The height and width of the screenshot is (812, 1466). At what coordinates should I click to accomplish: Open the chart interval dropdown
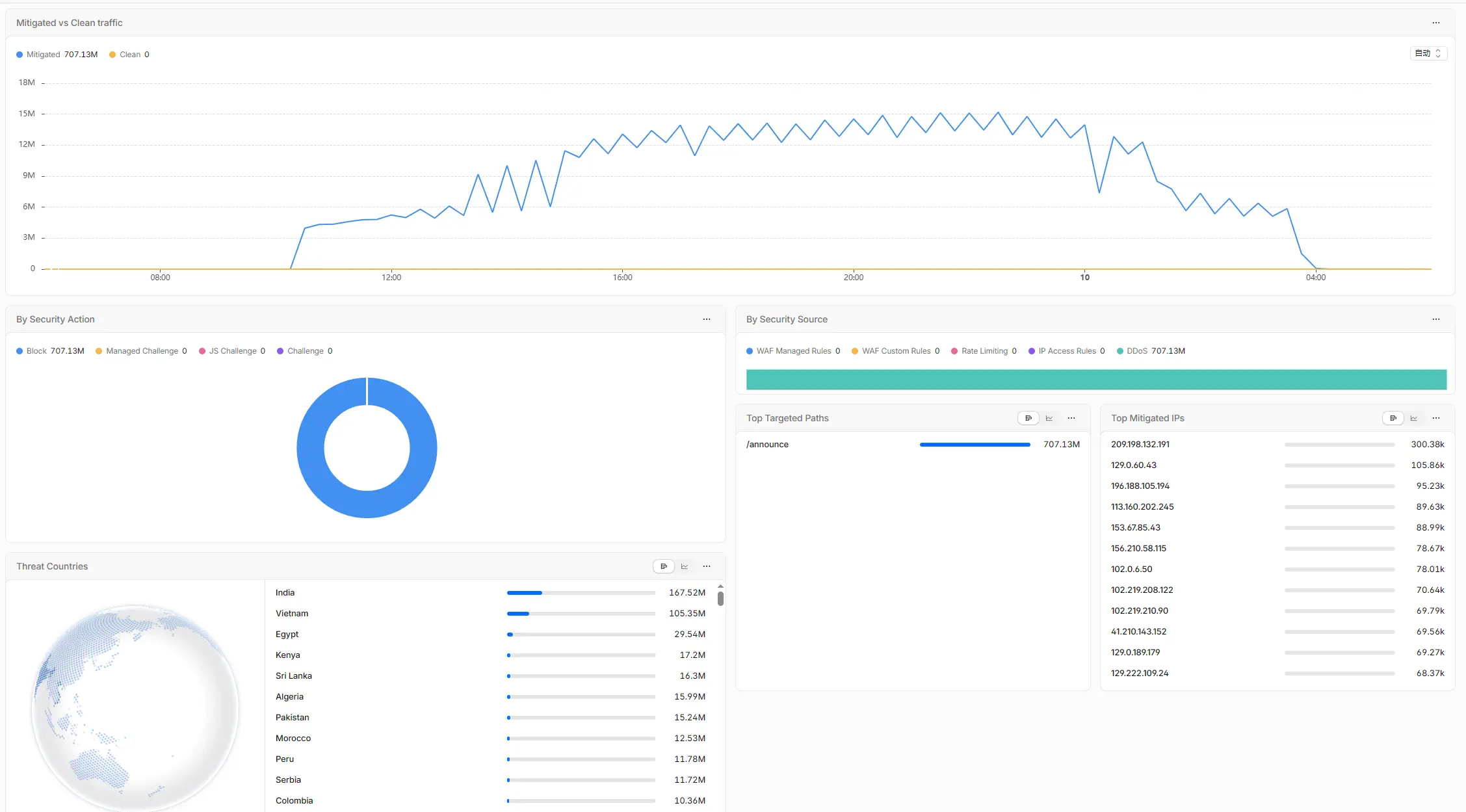pos(1428,53)
